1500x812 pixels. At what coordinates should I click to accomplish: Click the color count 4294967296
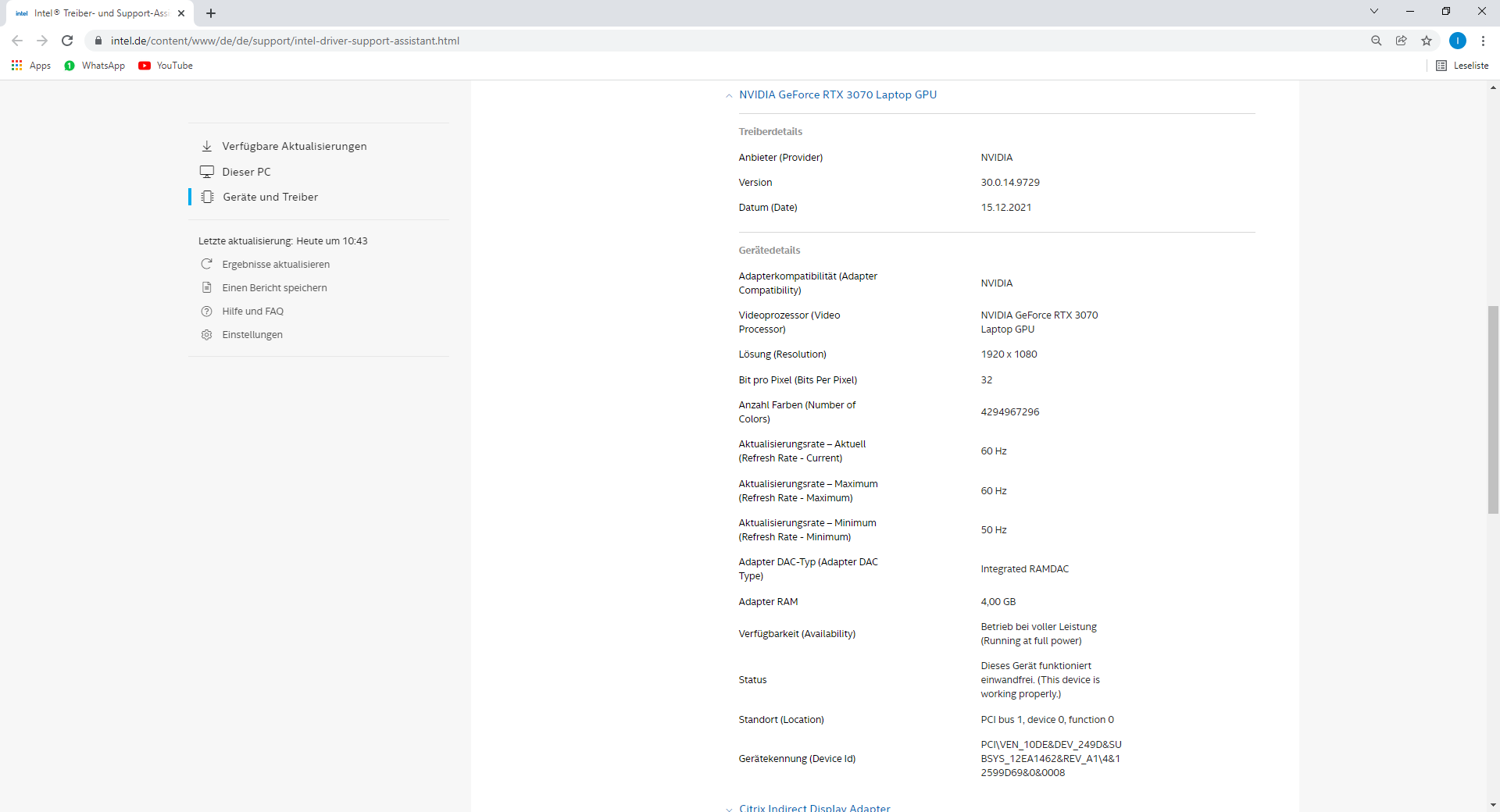click(1010, 412)
